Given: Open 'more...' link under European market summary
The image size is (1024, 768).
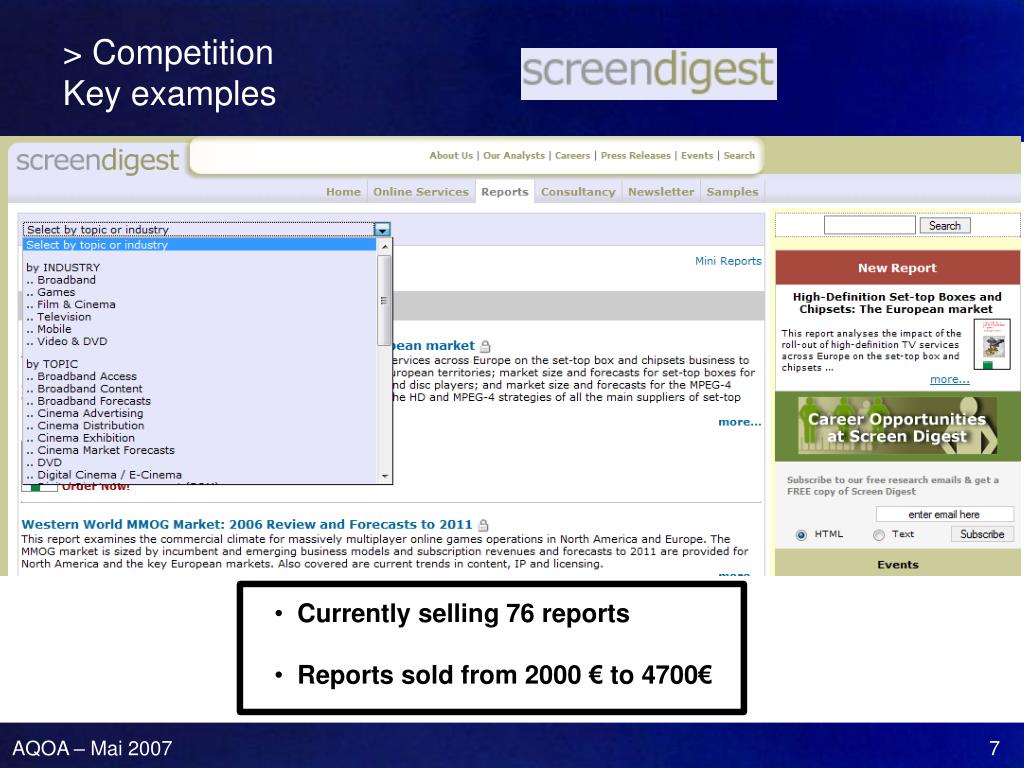Looking at the screenshot, I should (x=739, y=422).
